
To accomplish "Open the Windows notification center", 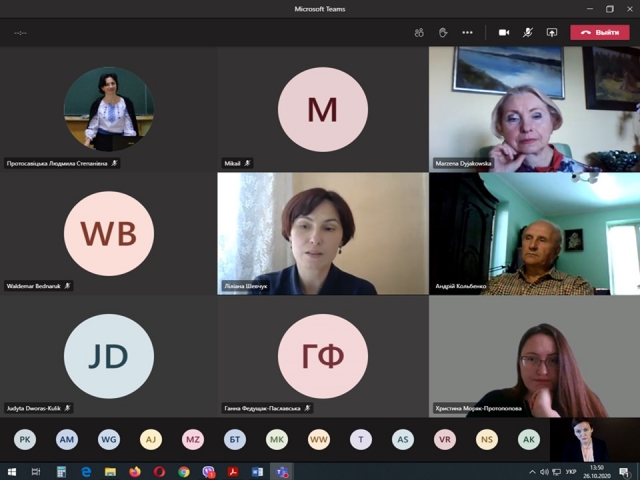I will coord(624,472).
